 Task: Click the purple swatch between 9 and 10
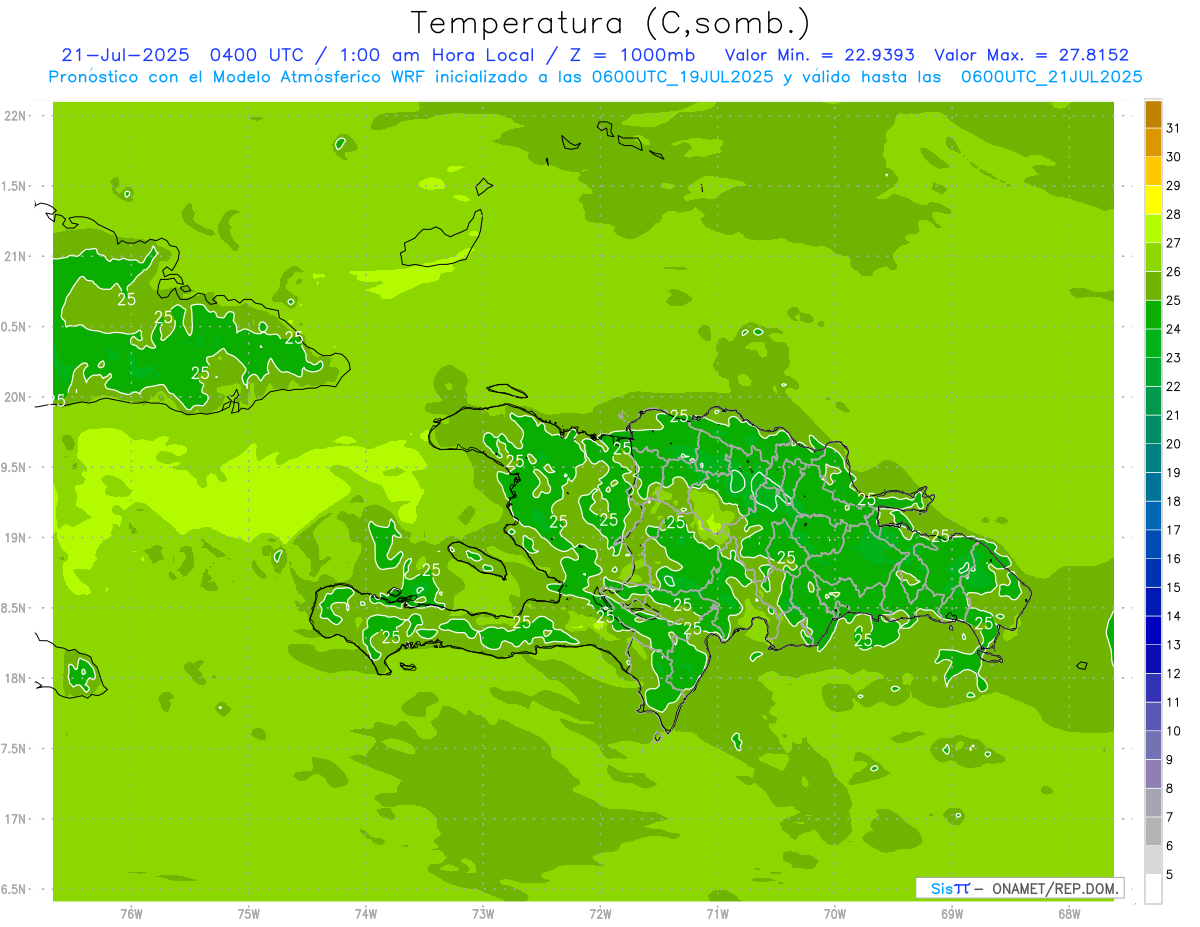point(1153,745)
